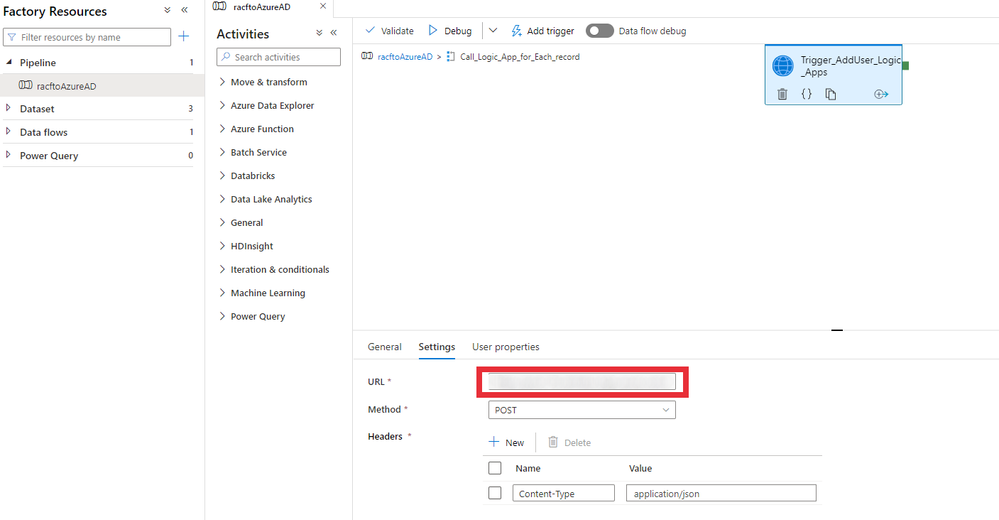Expand all Factory Resources with double chevron down
The image size is (999, 520).
167,10
